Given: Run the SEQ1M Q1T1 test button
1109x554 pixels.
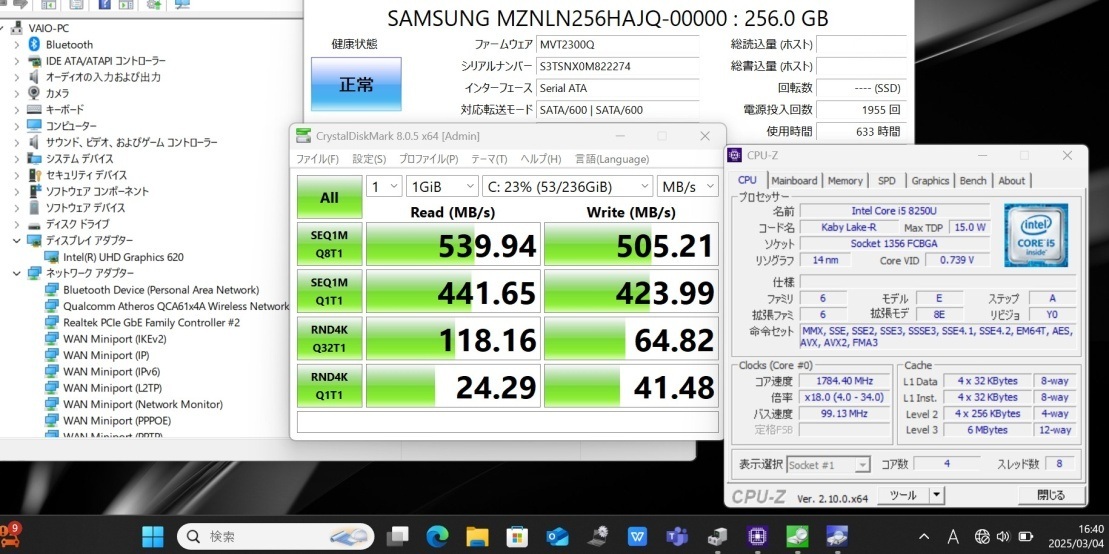Looking at the screenshot, I should click(330, 291).
